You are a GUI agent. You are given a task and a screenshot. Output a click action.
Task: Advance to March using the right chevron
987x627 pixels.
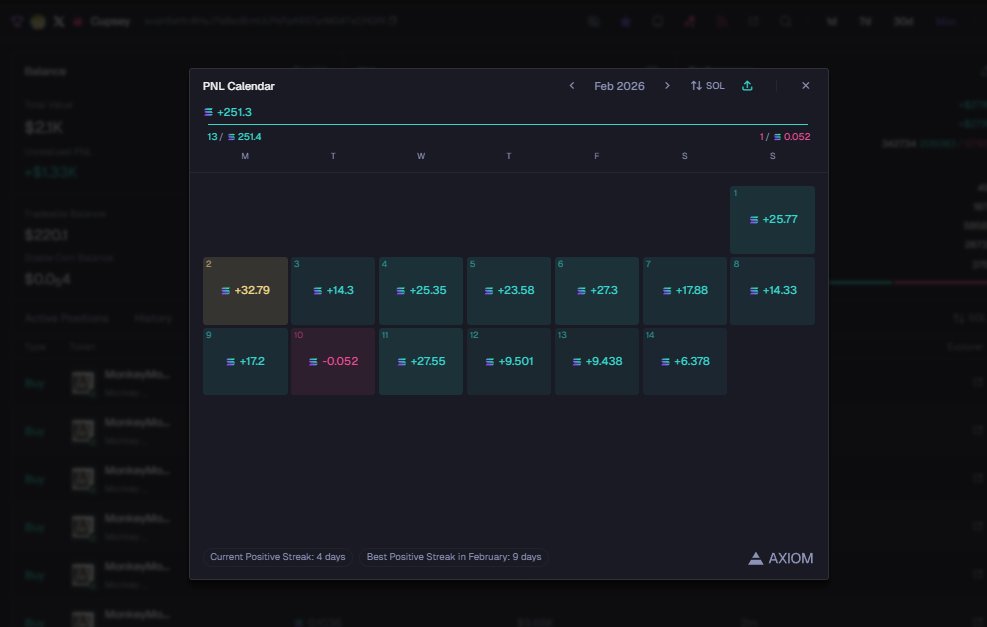[x=667, y=86]
